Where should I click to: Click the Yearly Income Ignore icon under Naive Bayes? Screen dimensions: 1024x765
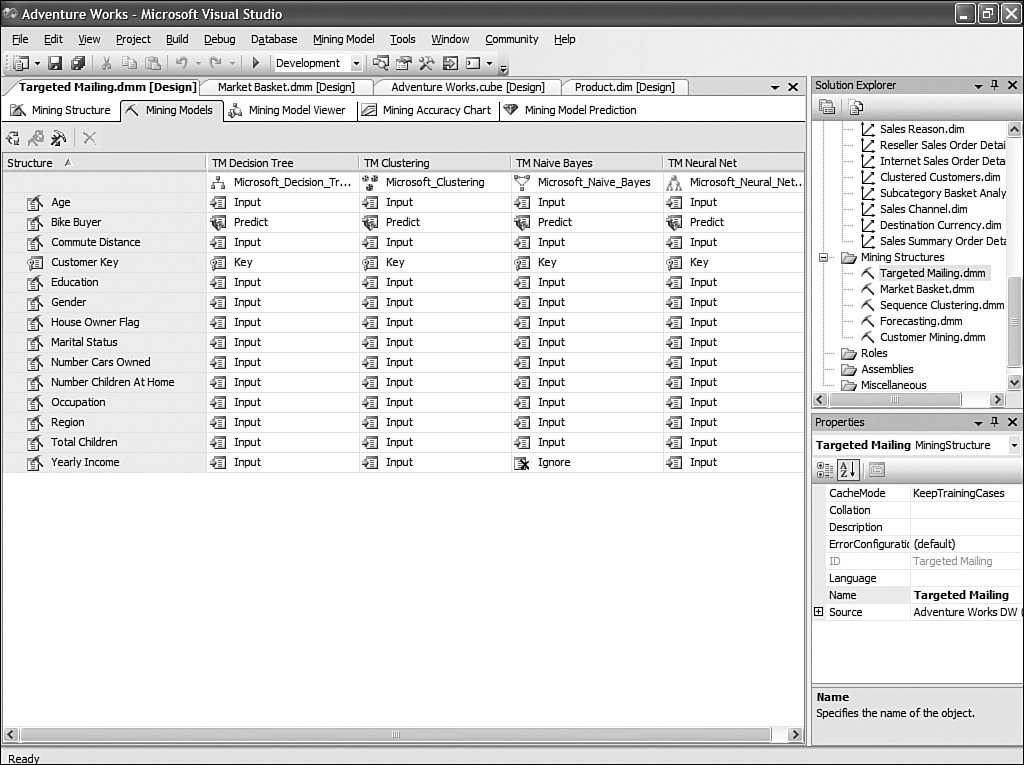point(521,463)
